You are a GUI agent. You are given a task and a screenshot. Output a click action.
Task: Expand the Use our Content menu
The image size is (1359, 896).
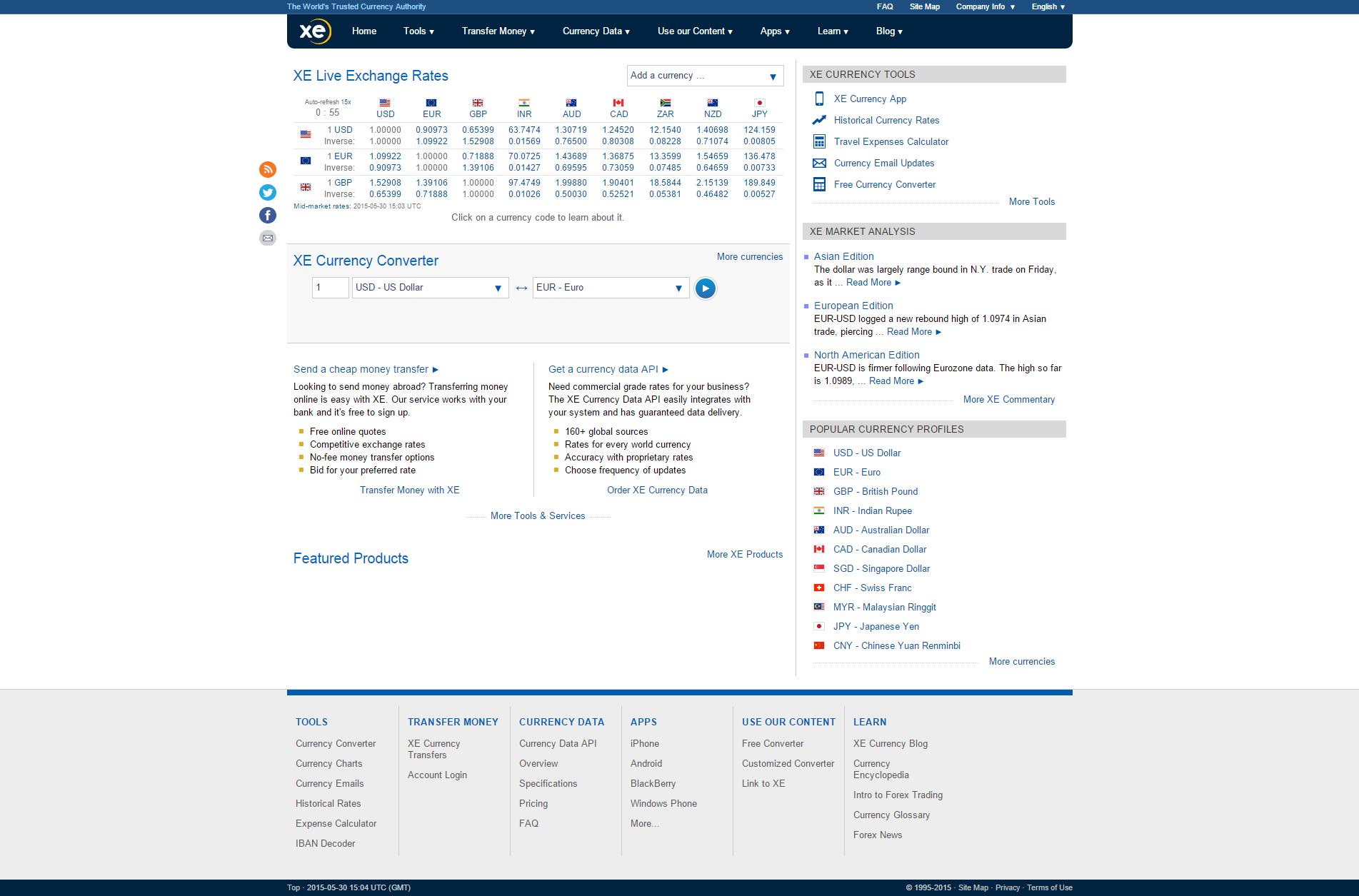(x=695, y=31)
